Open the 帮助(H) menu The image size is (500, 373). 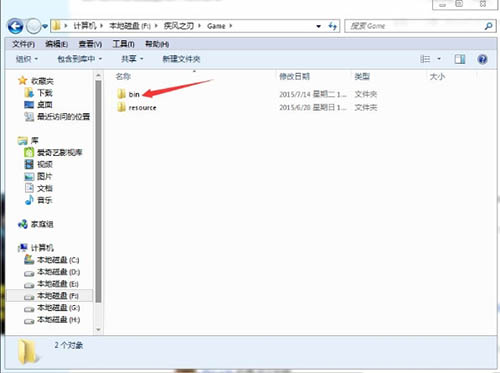point(157,44)
